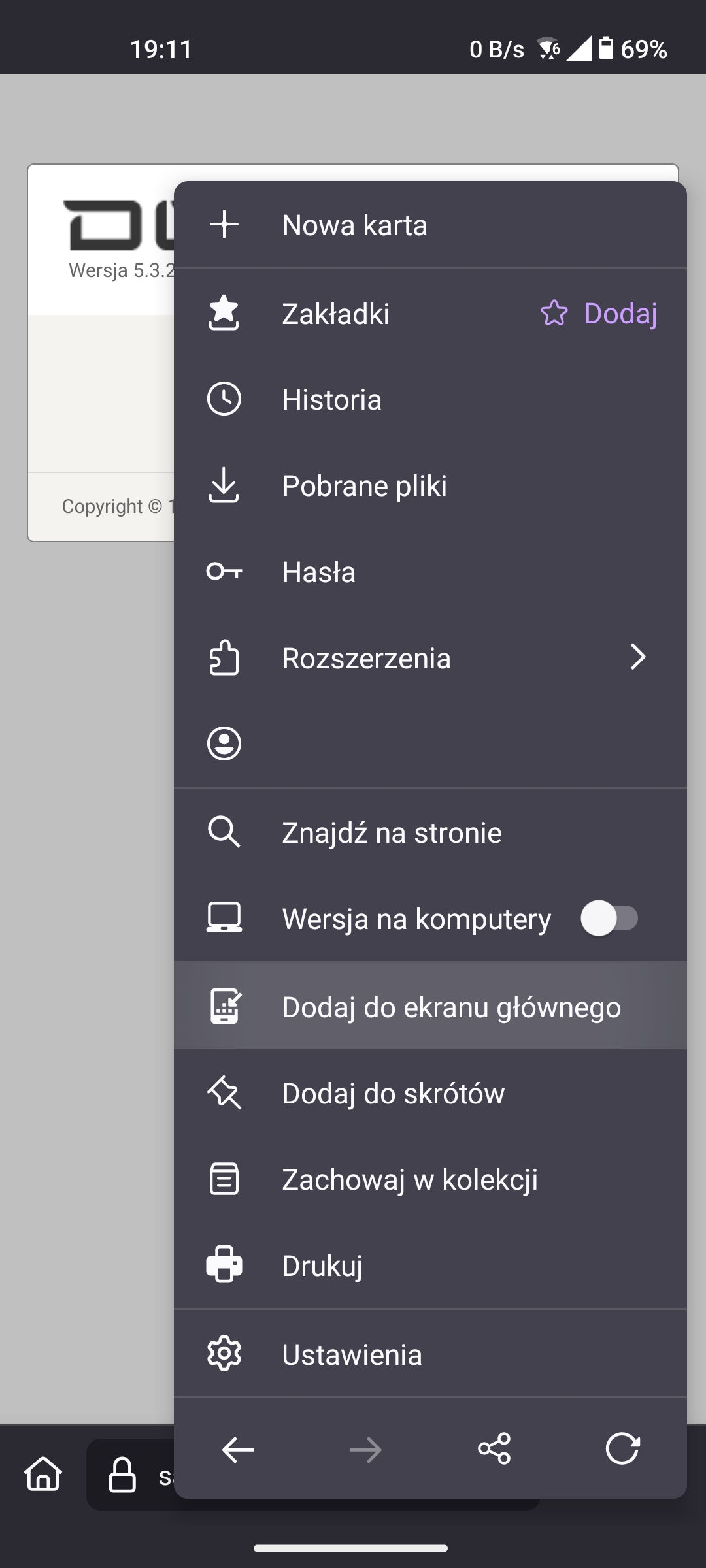Tap the home icon in toolbar
The image size is (706, 1568).
tap(43, 1474)
